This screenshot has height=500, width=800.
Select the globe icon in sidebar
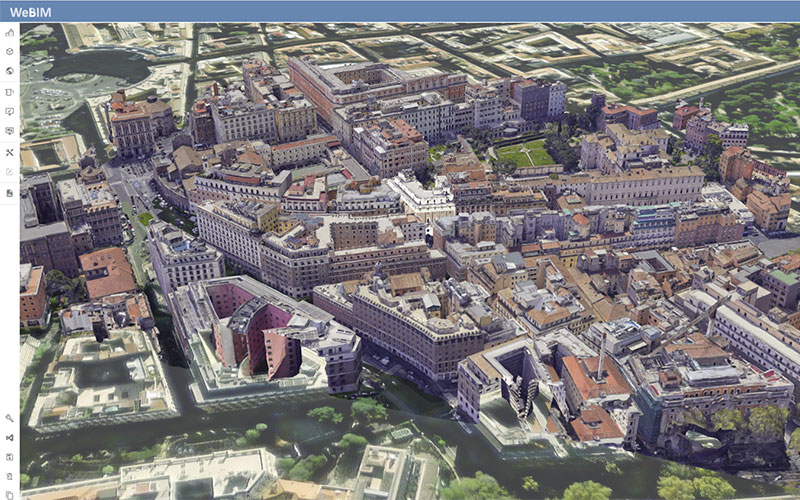coord(9,71)
